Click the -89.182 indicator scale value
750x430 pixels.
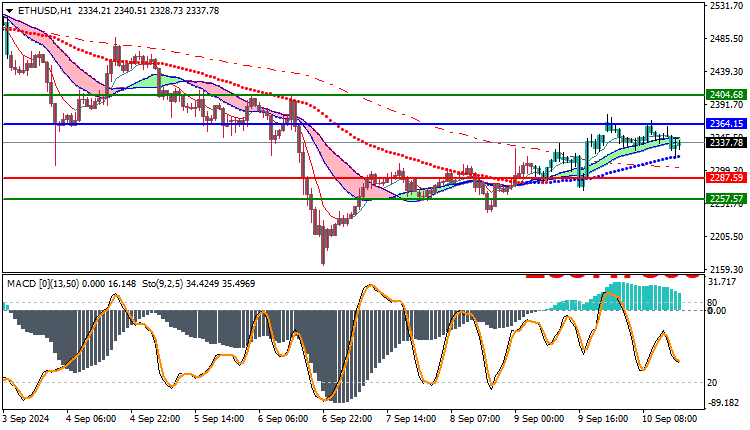(x=724, y=403)
